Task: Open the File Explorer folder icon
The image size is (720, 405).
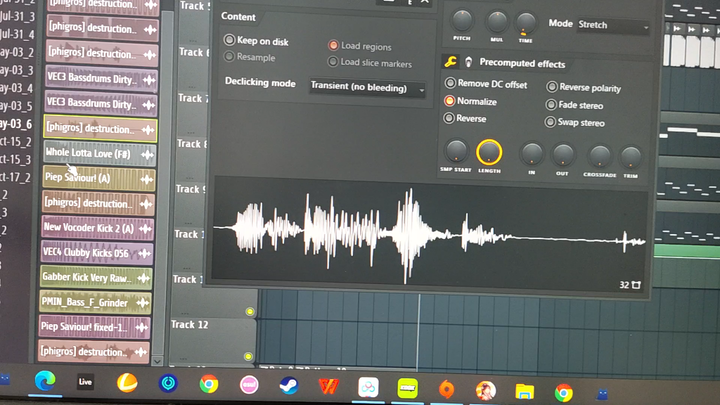Action: pyautogui.click(x=524, y=392)
